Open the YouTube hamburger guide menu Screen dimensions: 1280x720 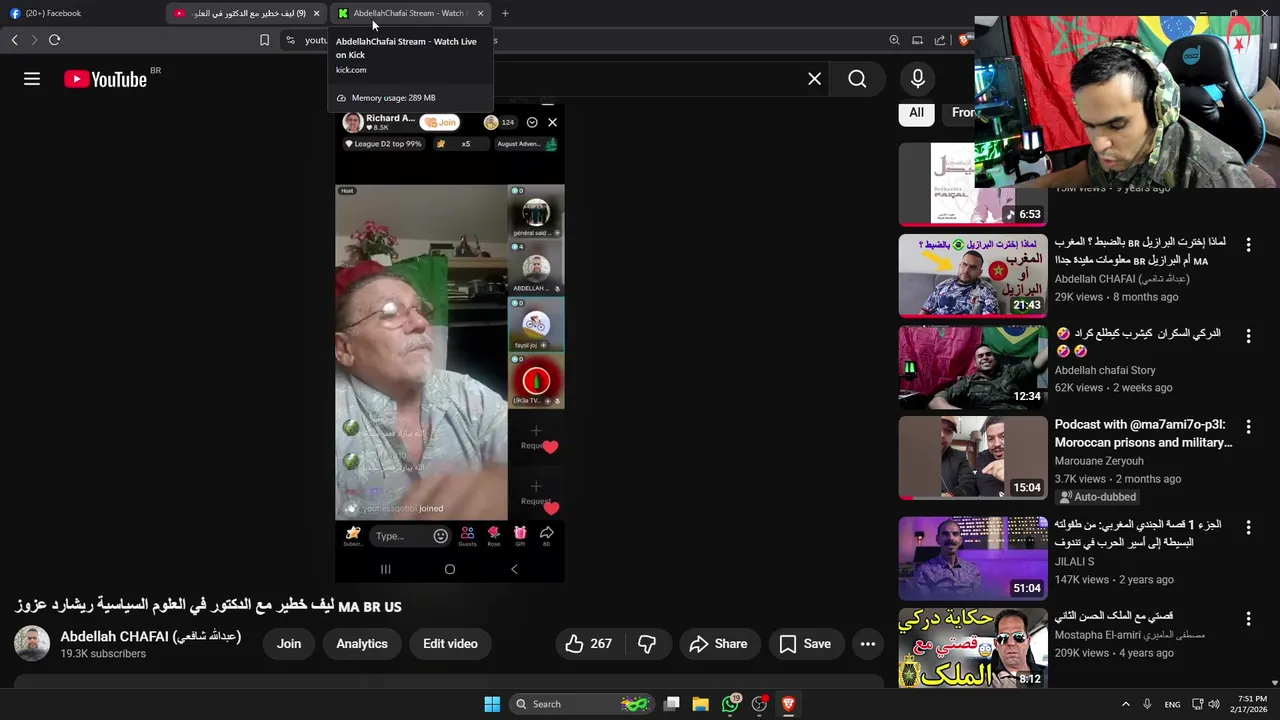pos(32,79)
